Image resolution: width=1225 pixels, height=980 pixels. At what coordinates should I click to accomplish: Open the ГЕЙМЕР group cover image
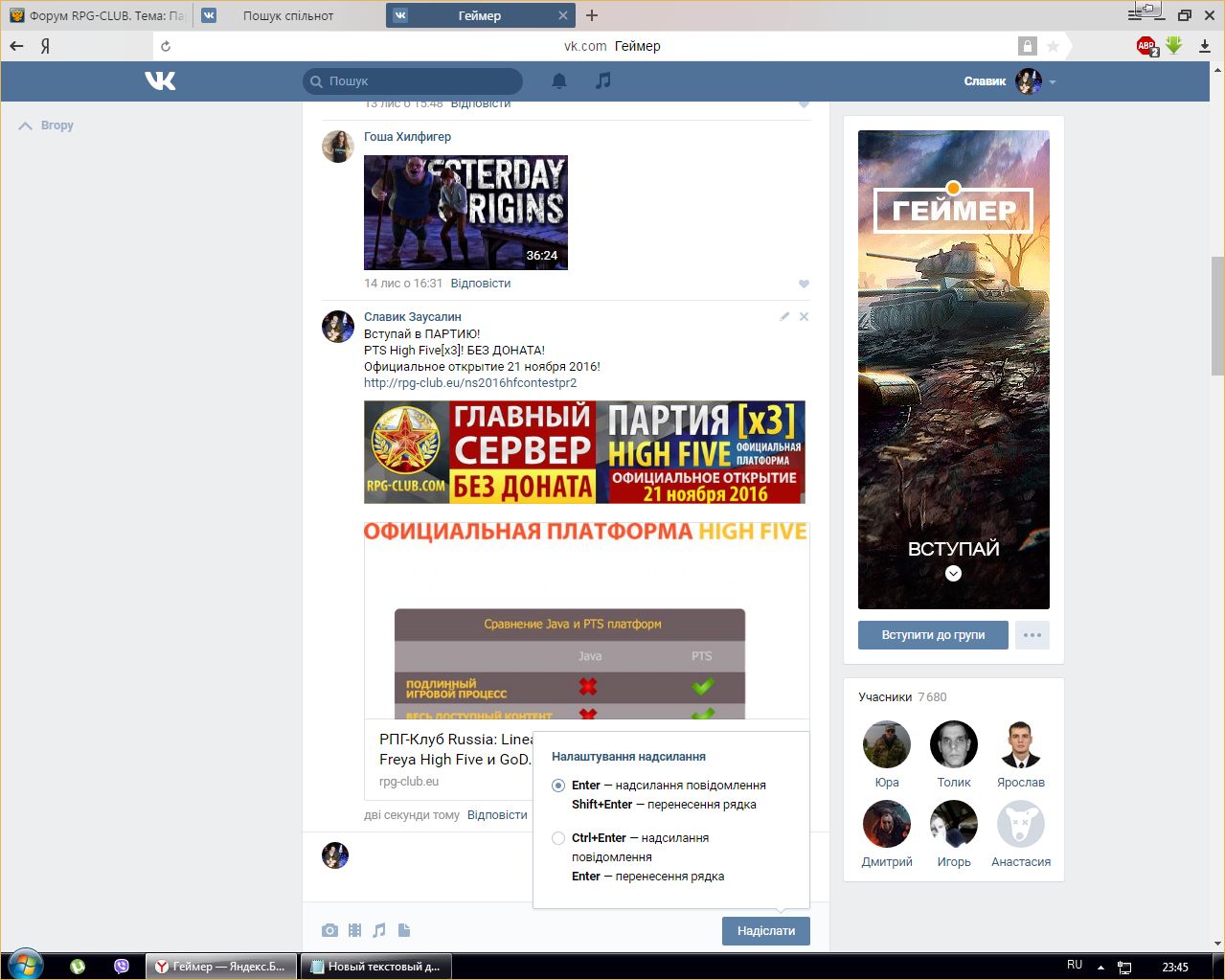pos(954,370)
